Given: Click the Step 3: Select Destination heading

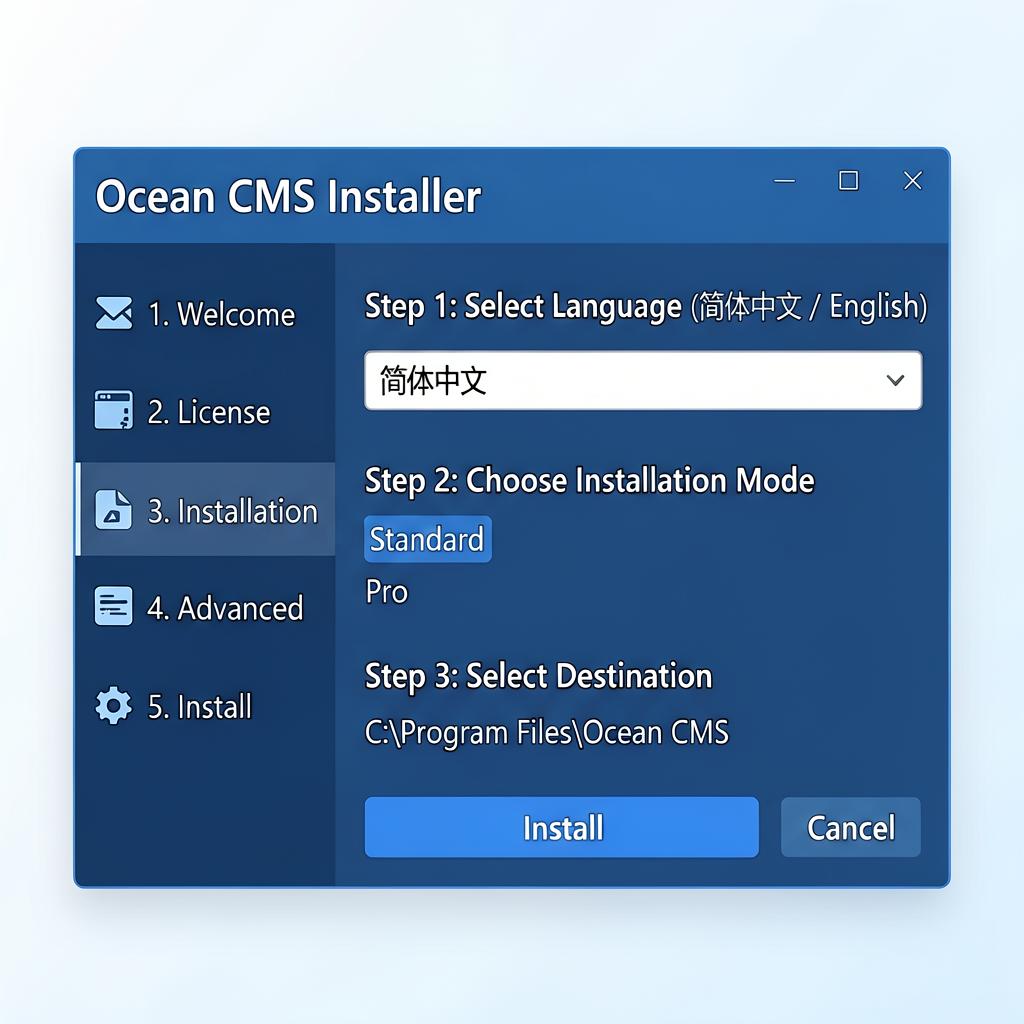Looking at the screenshot, I should [539, 676].
